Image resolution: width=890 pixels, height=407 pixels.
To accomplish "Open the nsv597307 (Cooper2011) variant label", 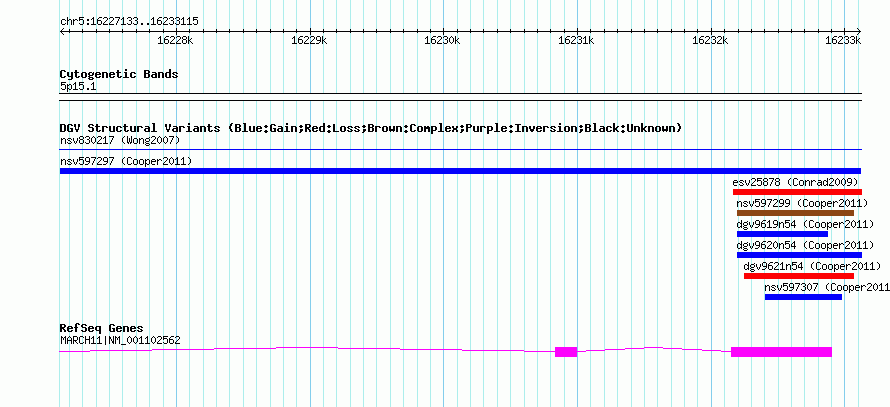I will coord(827,287).
